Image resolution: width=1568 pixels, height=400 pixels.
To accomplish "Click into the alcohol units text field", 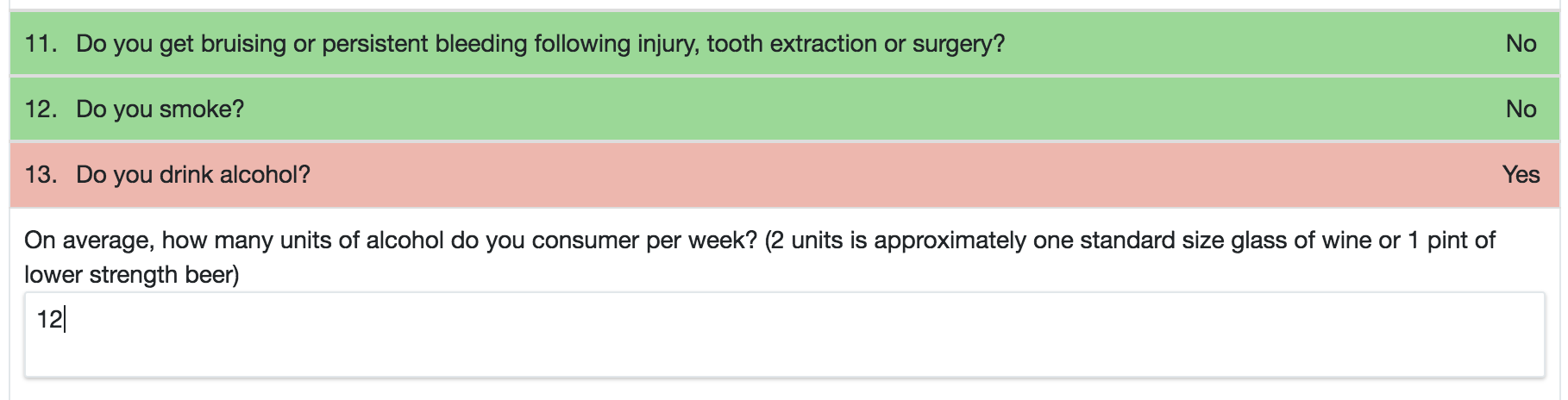I will pos(784,334).
